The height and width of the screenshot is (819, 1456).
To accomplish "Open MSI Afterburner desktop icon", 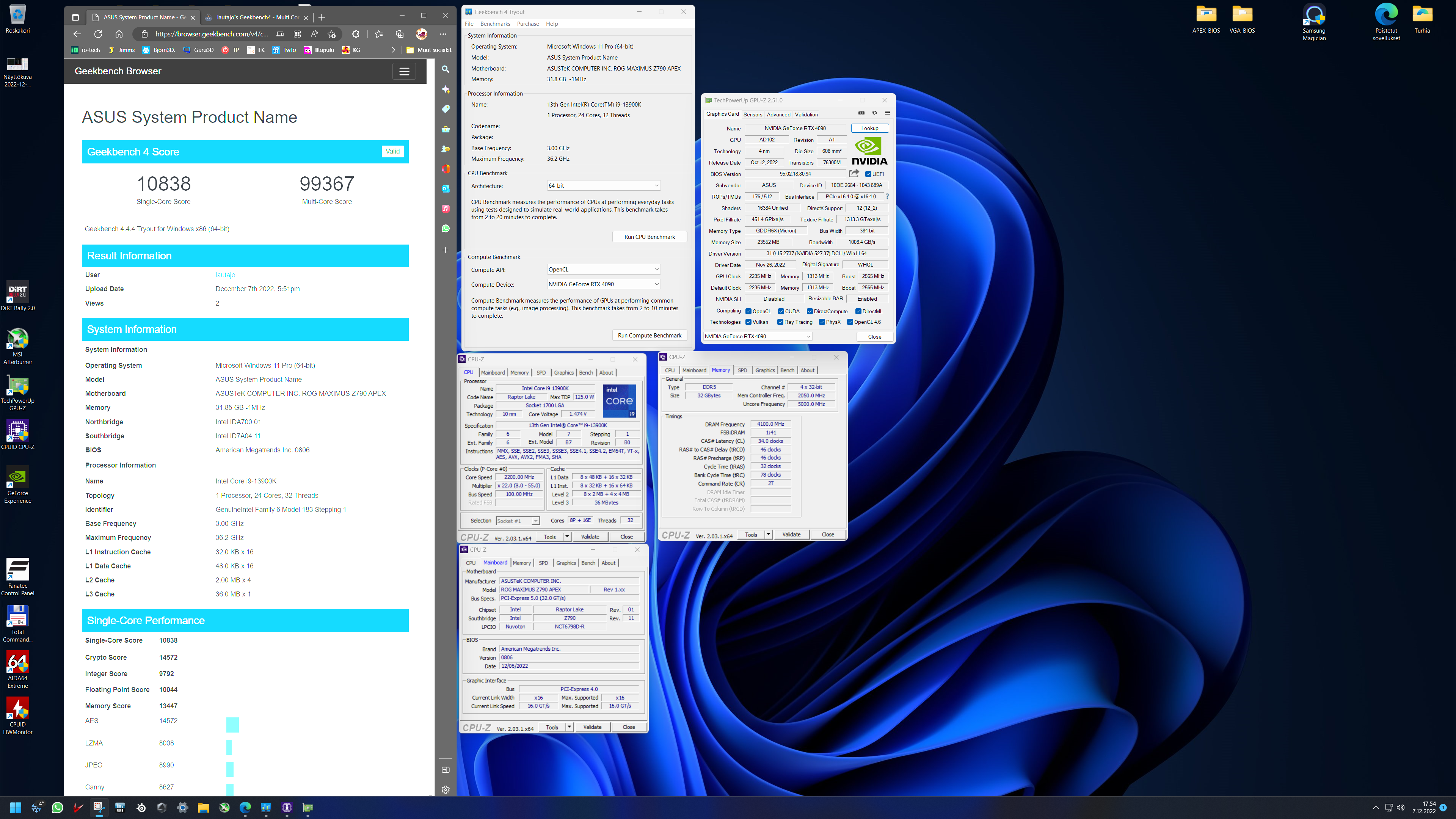I will tap(17, 346).
